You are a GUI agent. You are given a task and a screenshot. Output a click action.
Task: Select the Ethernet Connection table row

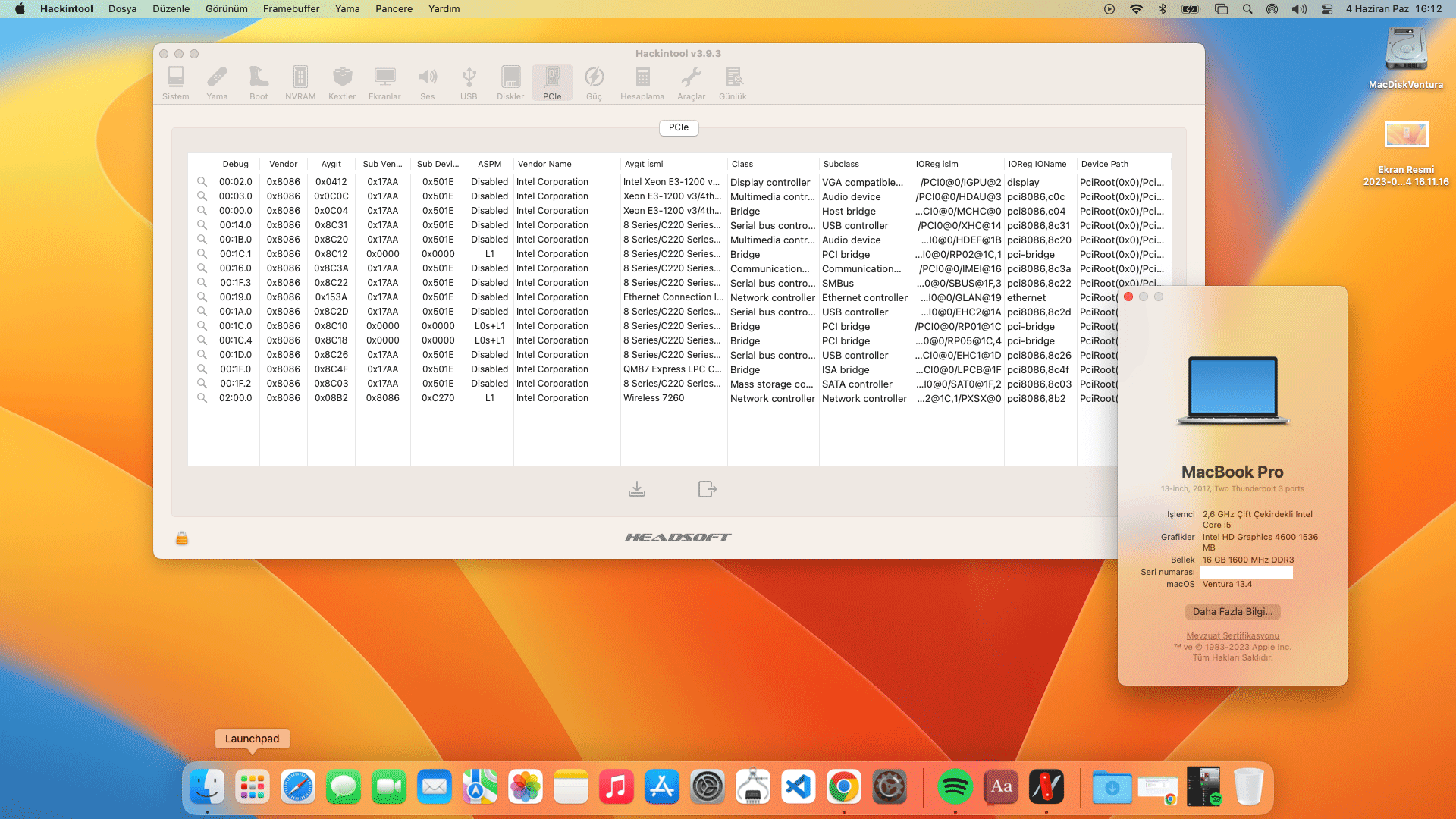[673, 297]
